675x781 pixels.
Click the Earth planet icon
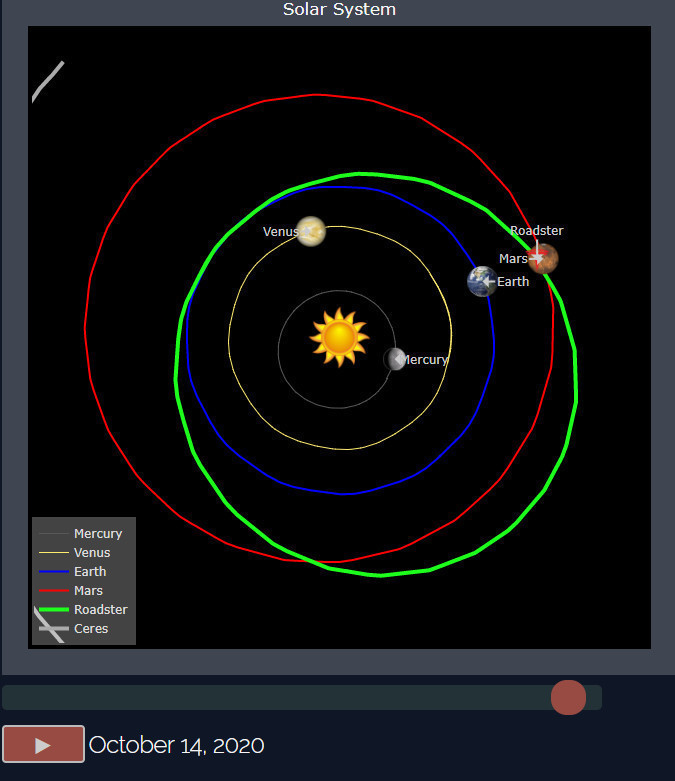click(x=482, y=281)
